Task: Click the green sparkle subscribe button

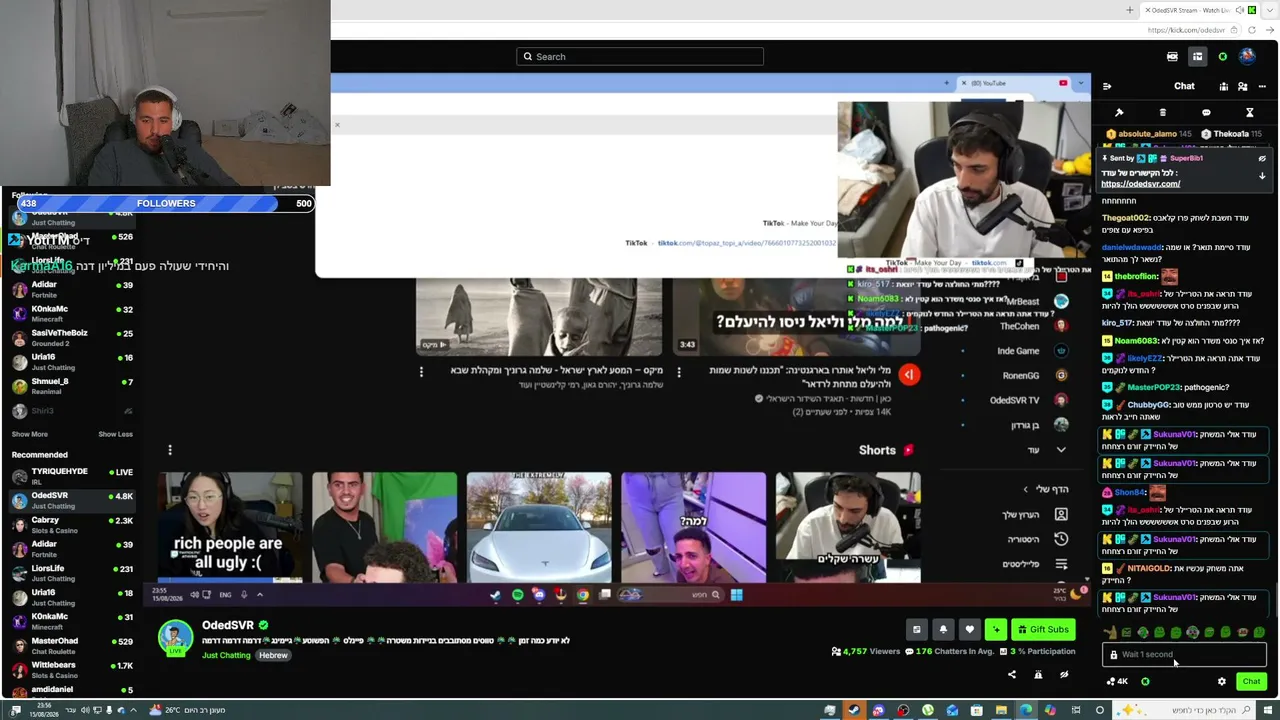Action: [995, 629]
